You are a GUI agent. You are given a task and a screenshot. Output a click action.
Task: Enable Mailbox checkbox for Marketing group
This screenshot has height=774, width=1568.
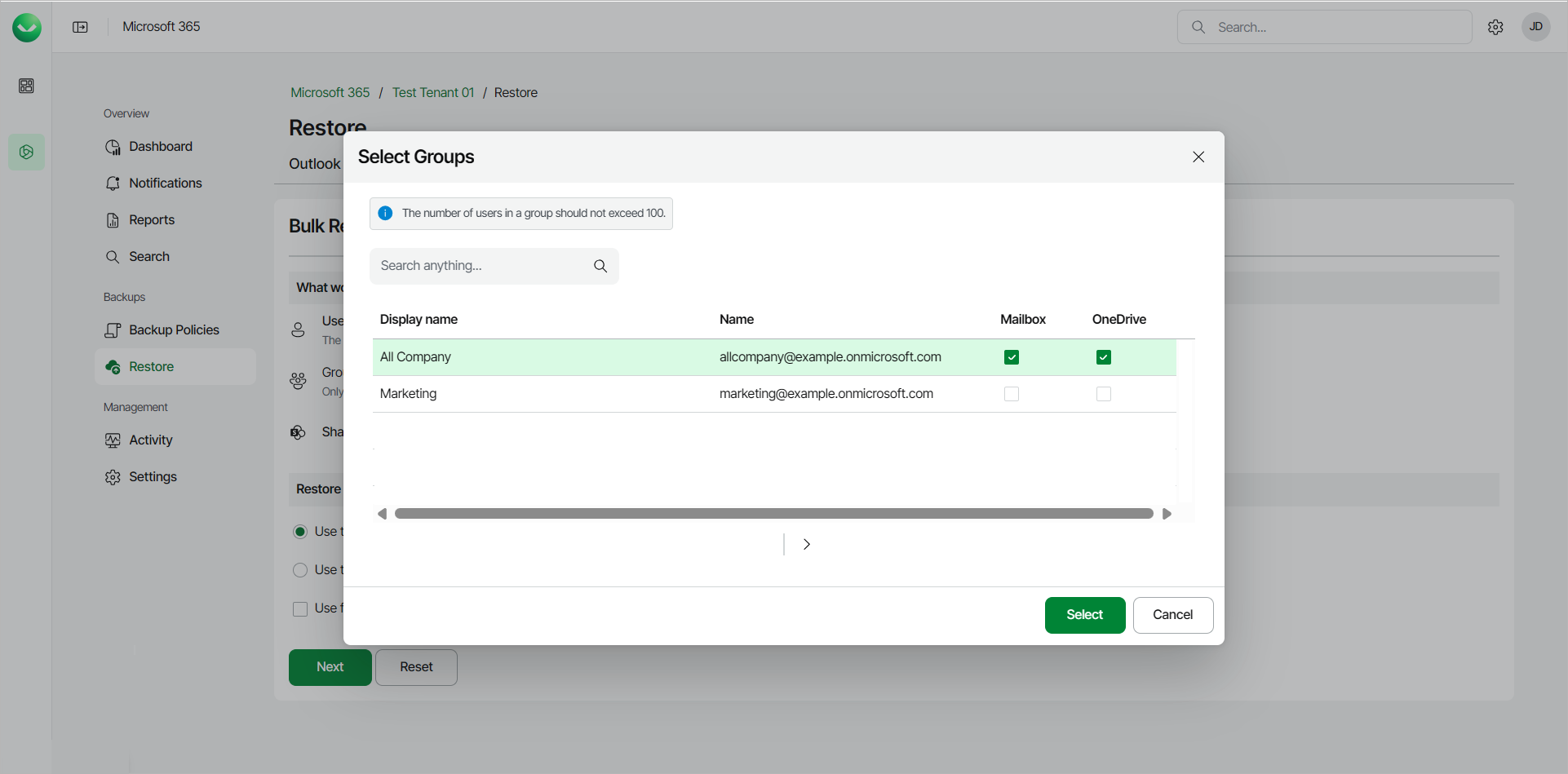[x=1012, y=394]
